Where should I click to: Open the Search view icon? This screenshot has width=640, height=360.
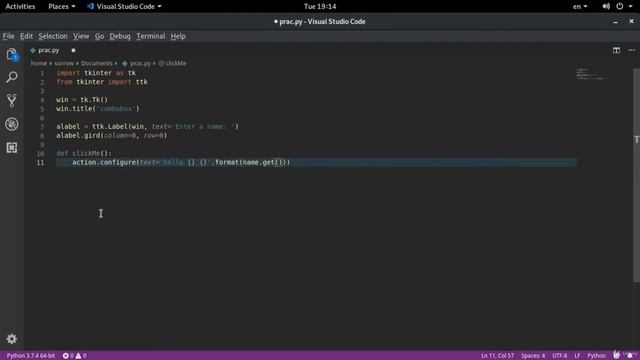pos(12,77)
